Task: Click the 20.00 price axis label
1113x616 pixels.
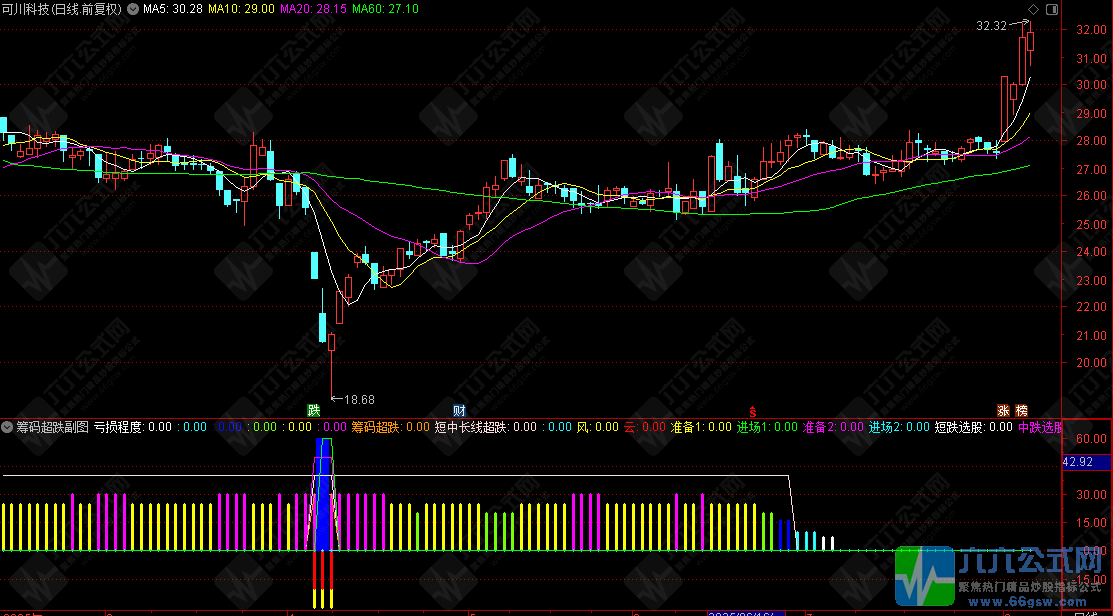Action: [1090, 363]
